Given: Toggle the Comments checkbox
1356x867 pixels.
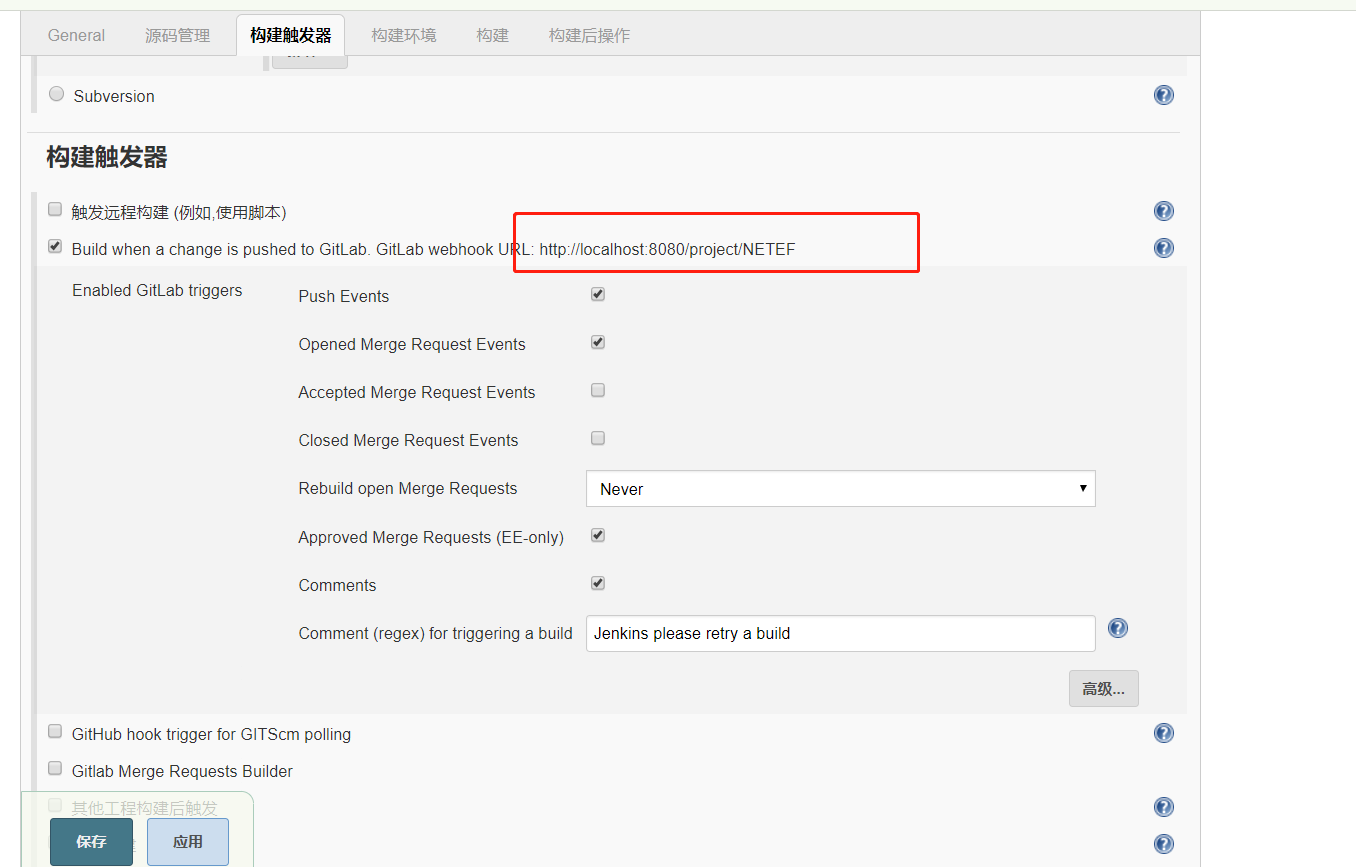Looking at the screenshot, I should (x=598, y=583).
